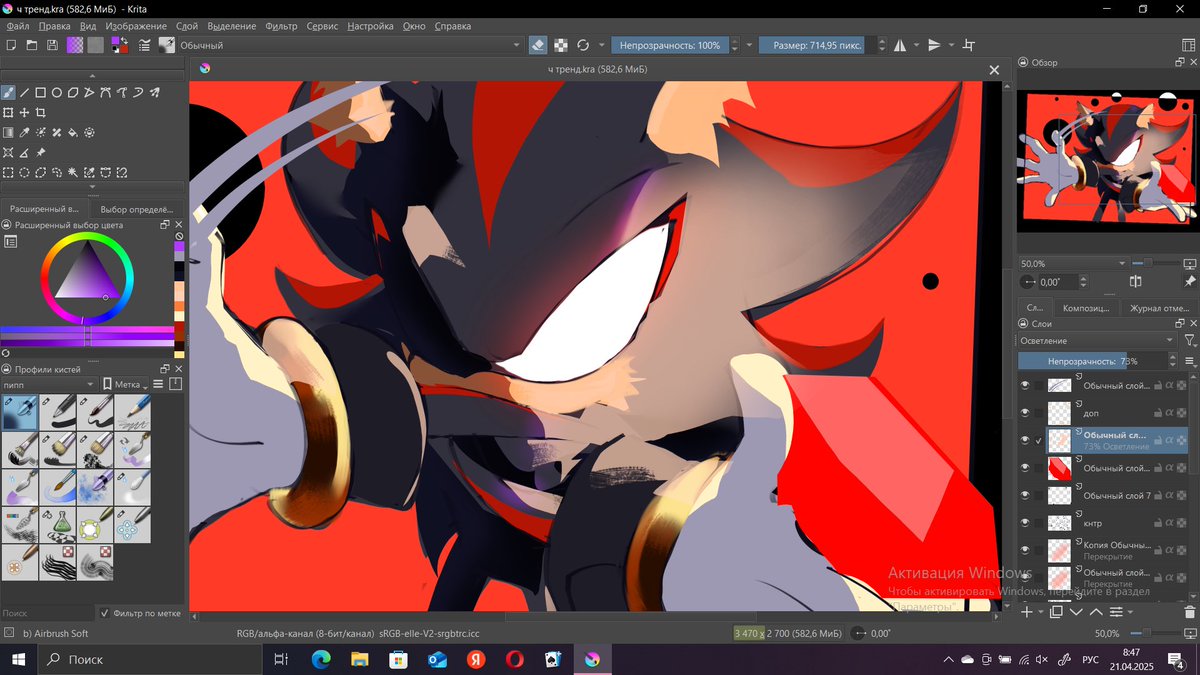
Task: Select the Gradient tool
Action: point(8,132)
